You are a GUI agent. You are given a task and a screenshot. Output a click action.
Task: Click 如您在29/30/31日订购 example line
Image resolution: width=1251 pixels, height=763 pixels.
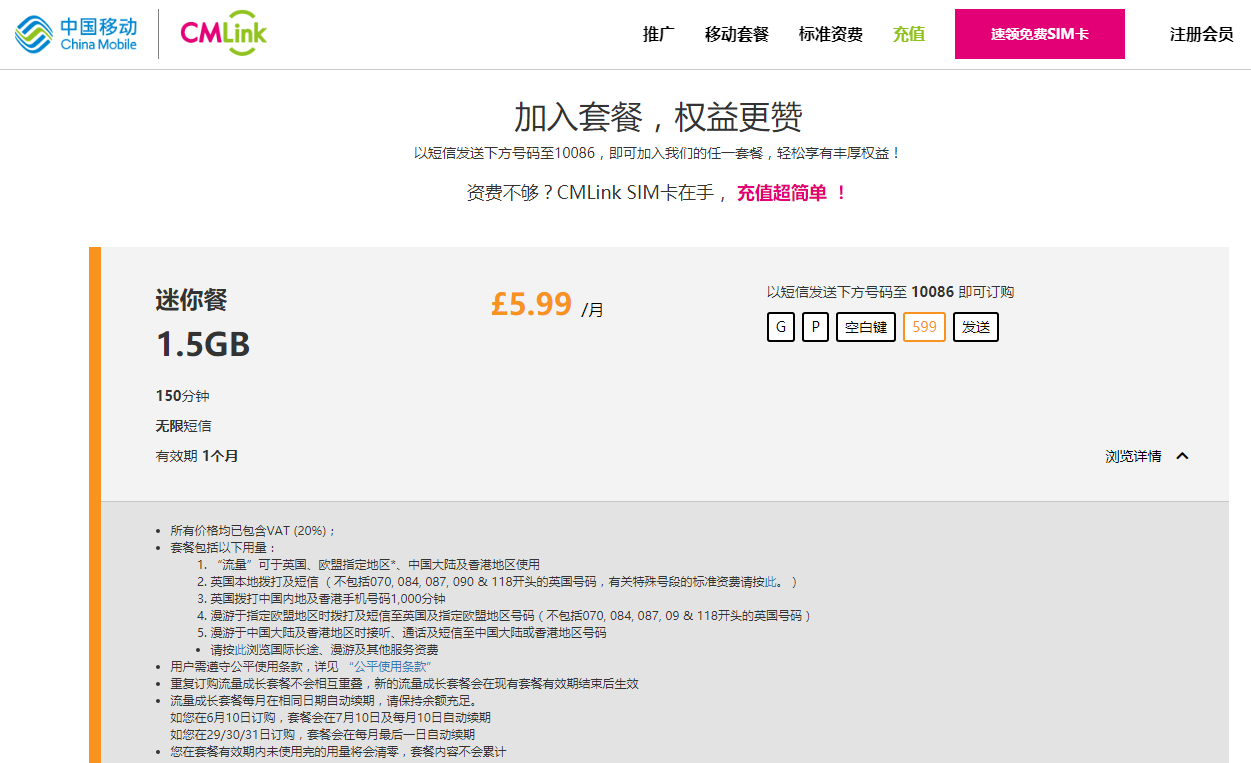point(322,734)
